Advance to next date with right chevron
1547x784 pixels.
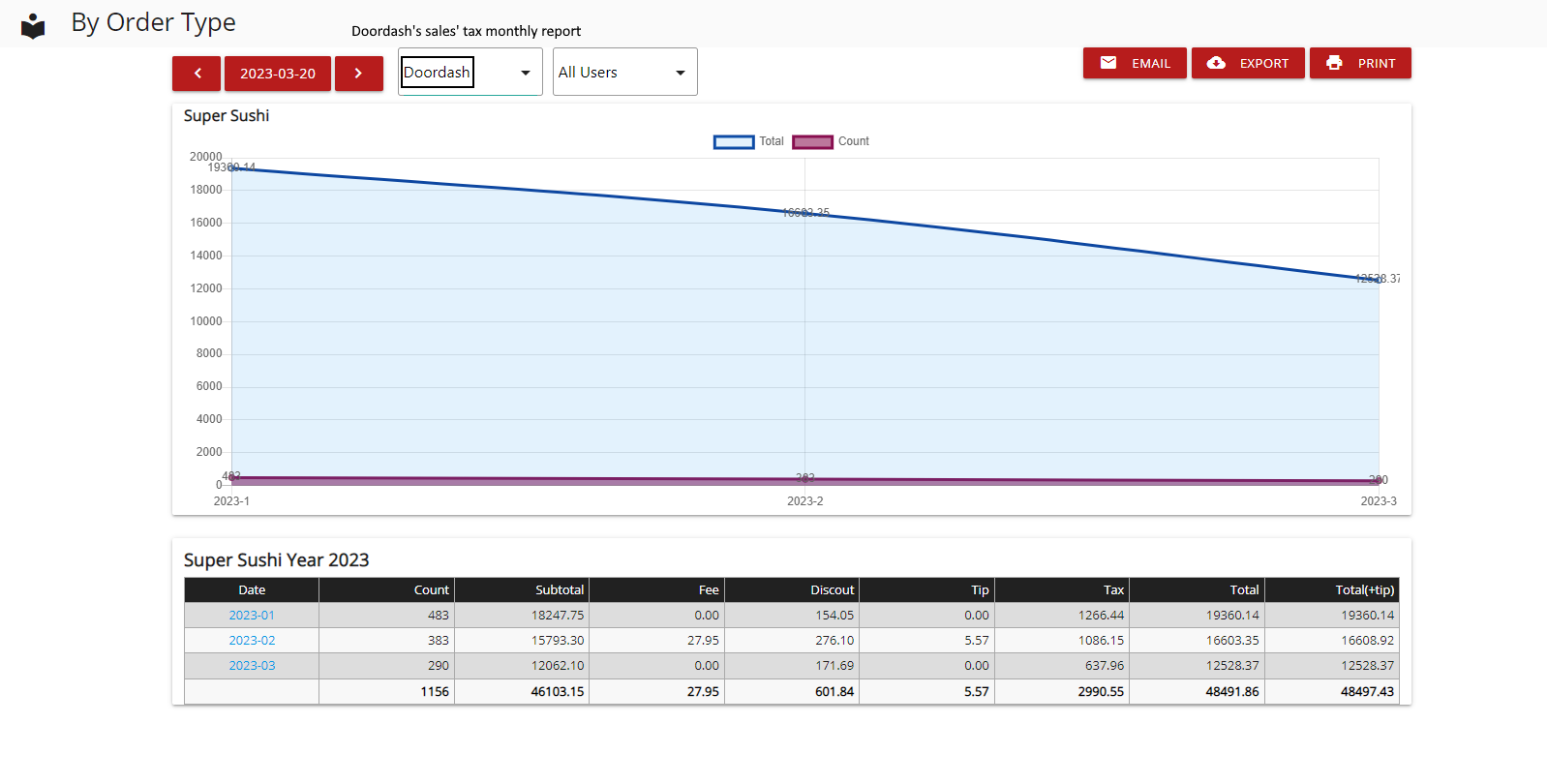(x=358, y=74)
